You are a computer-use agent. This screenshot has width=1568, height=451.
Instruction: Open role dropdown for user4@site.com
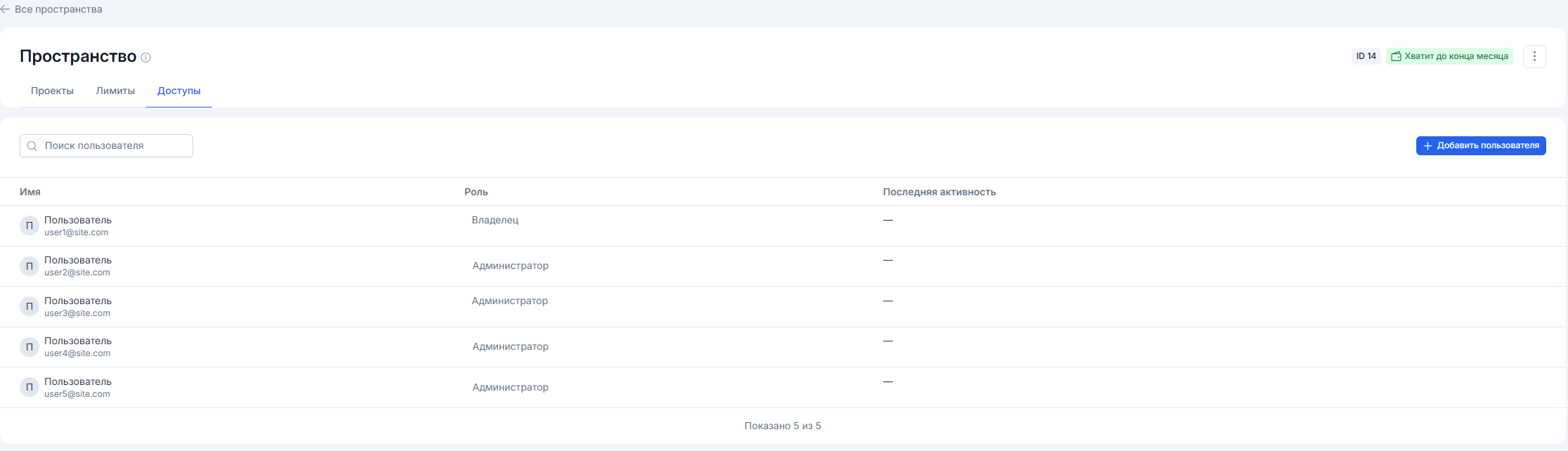click(510, 346)
